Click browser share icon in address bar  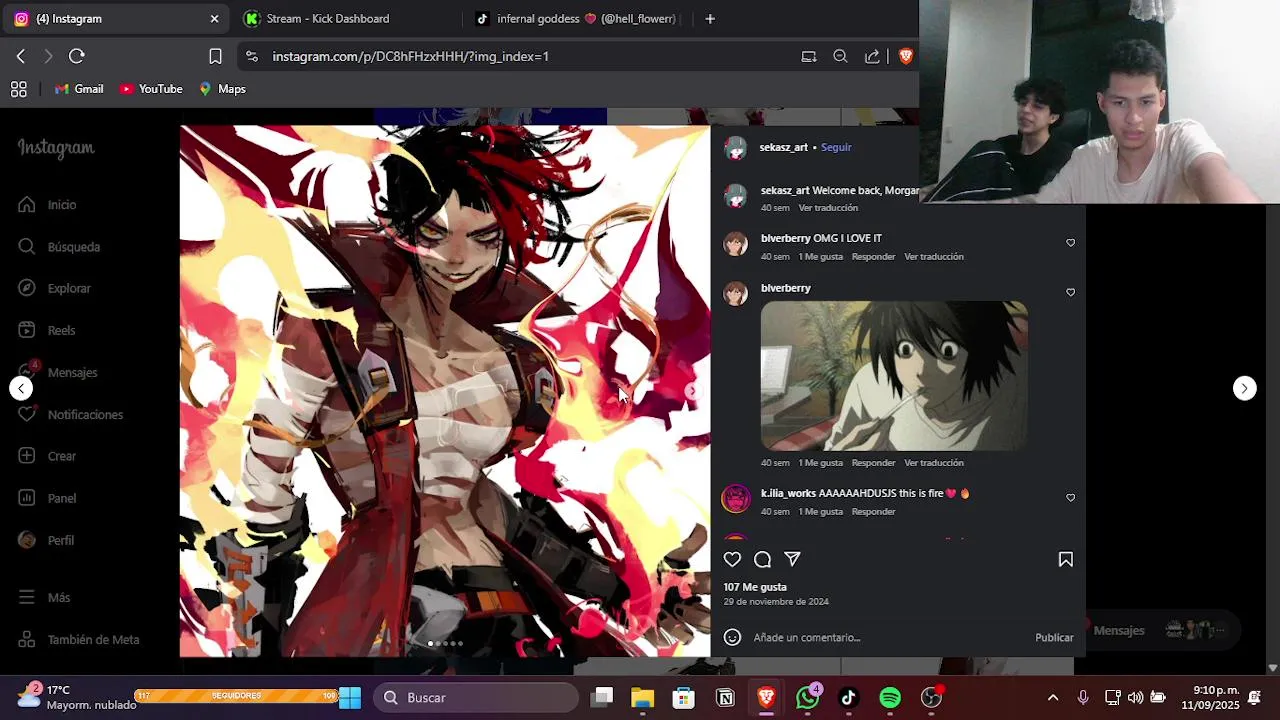tap(872, 56)
